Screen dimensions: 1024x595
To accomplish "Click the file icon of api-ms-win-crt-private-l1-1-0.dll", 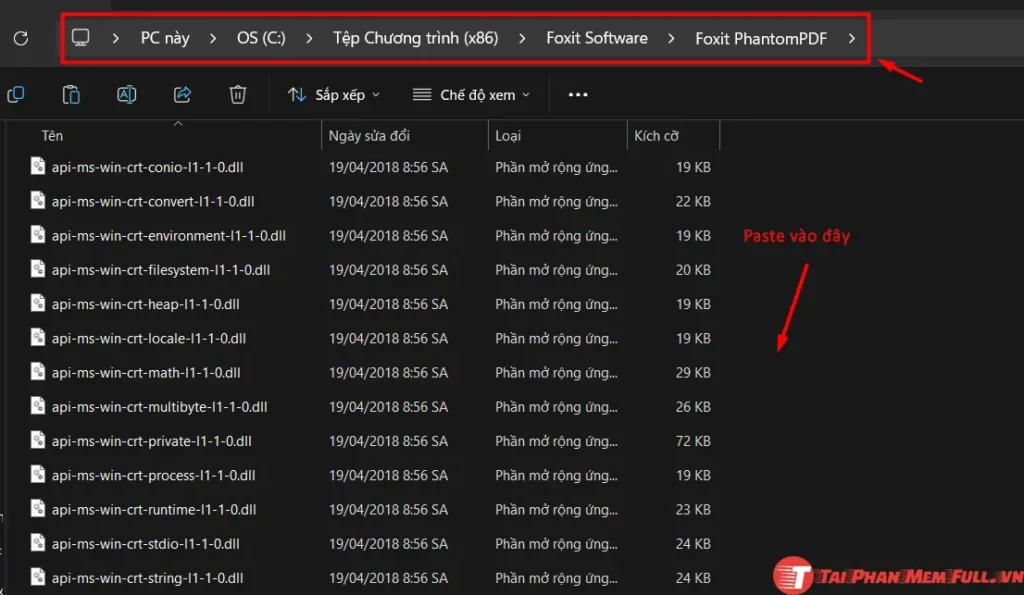I will click(36, 440).
